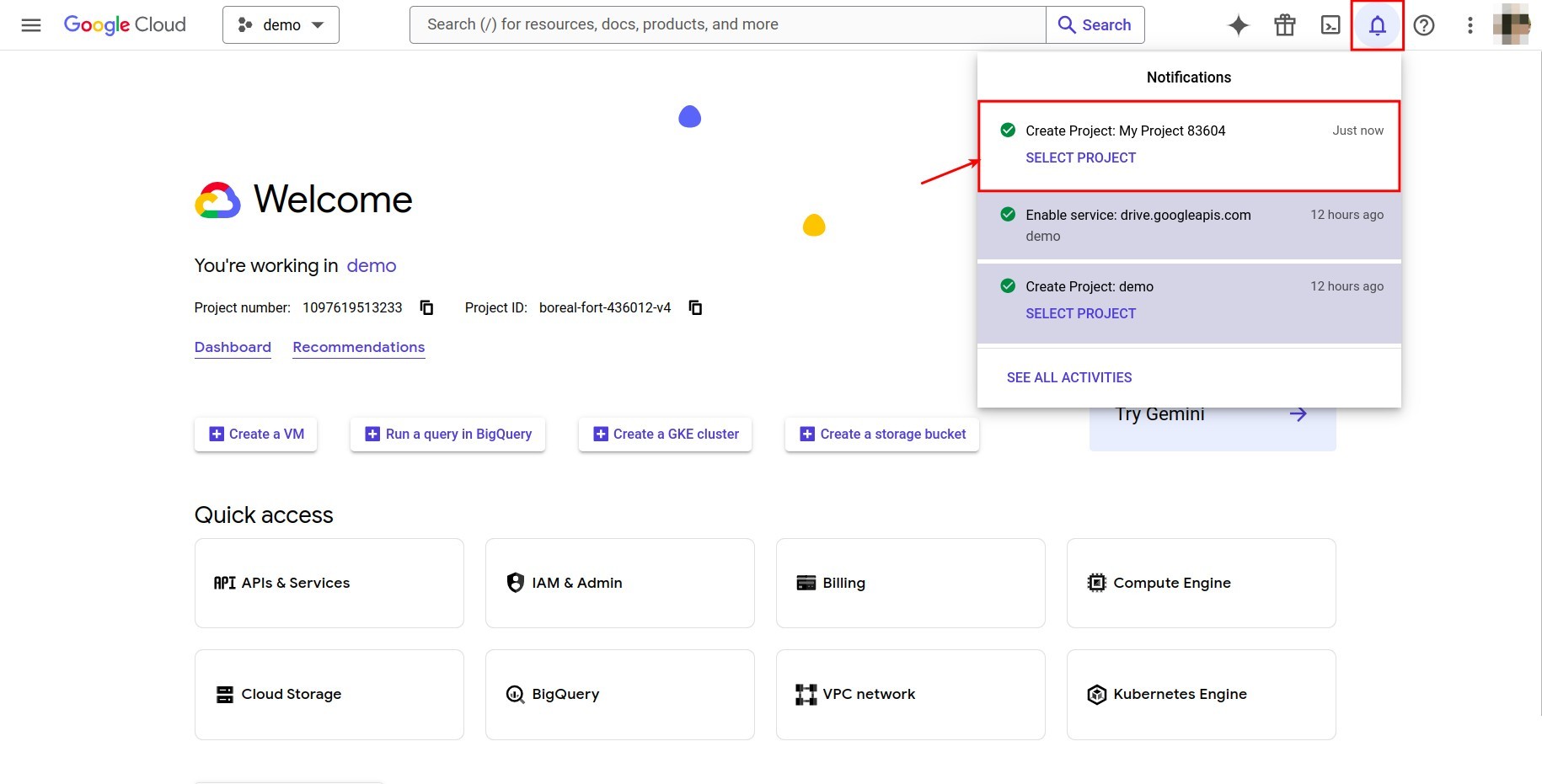This screenshot has width=1542, height=784.
Task: Open the Cloud Shell terminal icon
Action: pyautogui.click(x=1330, y=24)
